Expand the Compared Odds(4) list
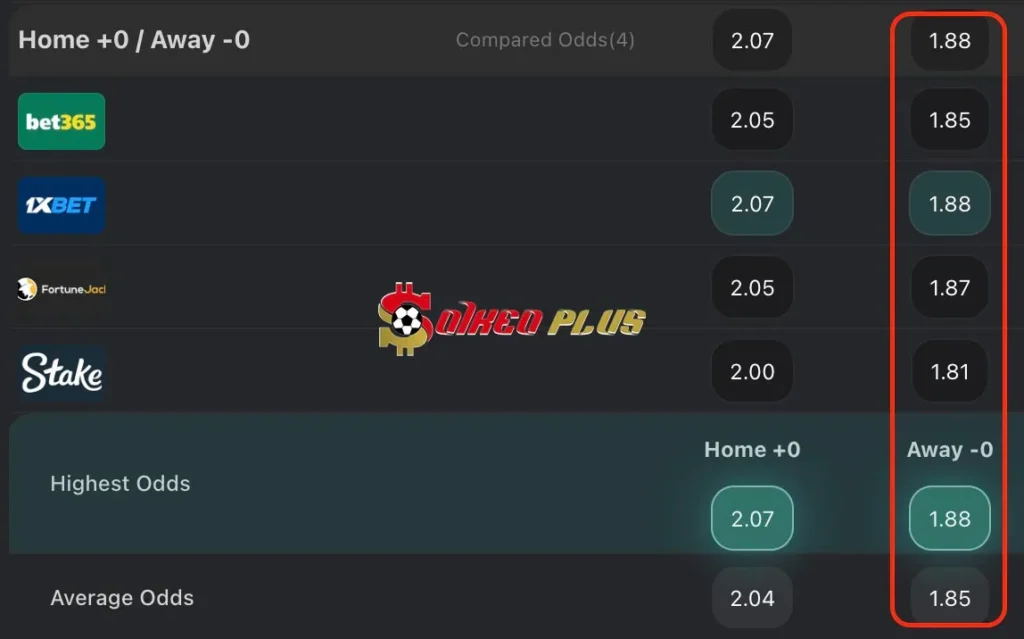This screenshot has height=639, width=1024. [x=545, y=40]
